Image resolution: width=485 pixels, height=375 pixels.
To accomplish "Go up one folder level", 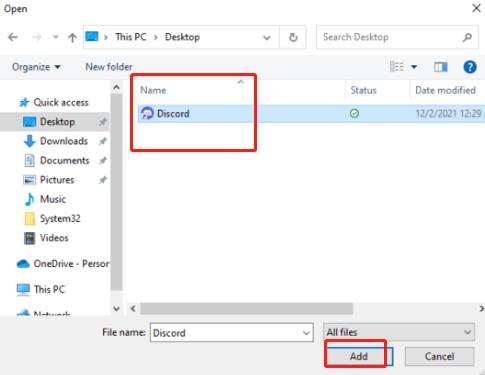I will 72,37.
